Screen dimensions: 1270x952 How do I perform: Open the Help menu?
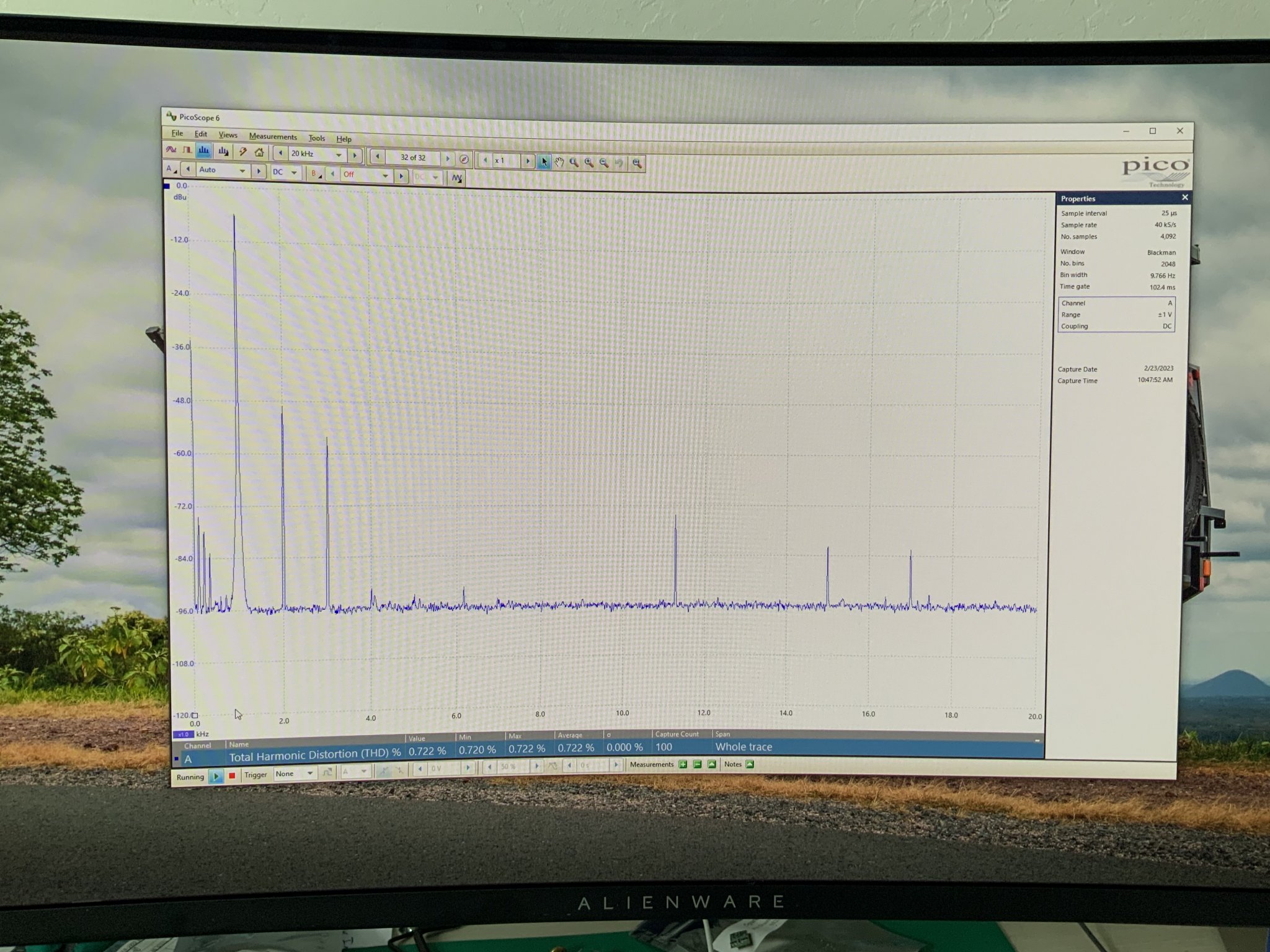[344, 139]
